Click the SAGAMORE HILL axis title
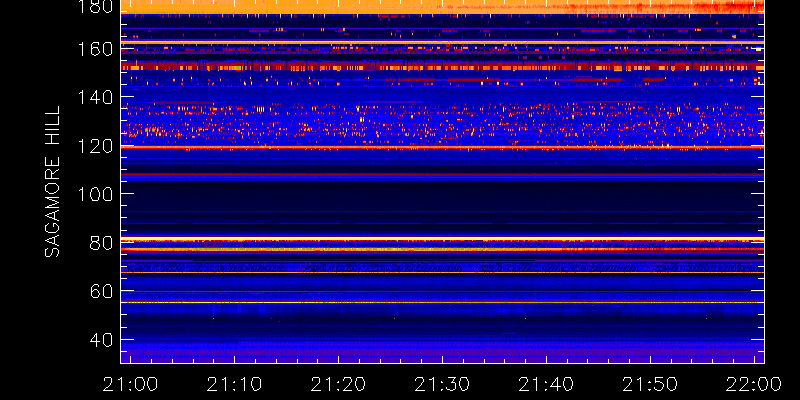The height and width of the screenshot is (400, 800). tap(52, 182)
